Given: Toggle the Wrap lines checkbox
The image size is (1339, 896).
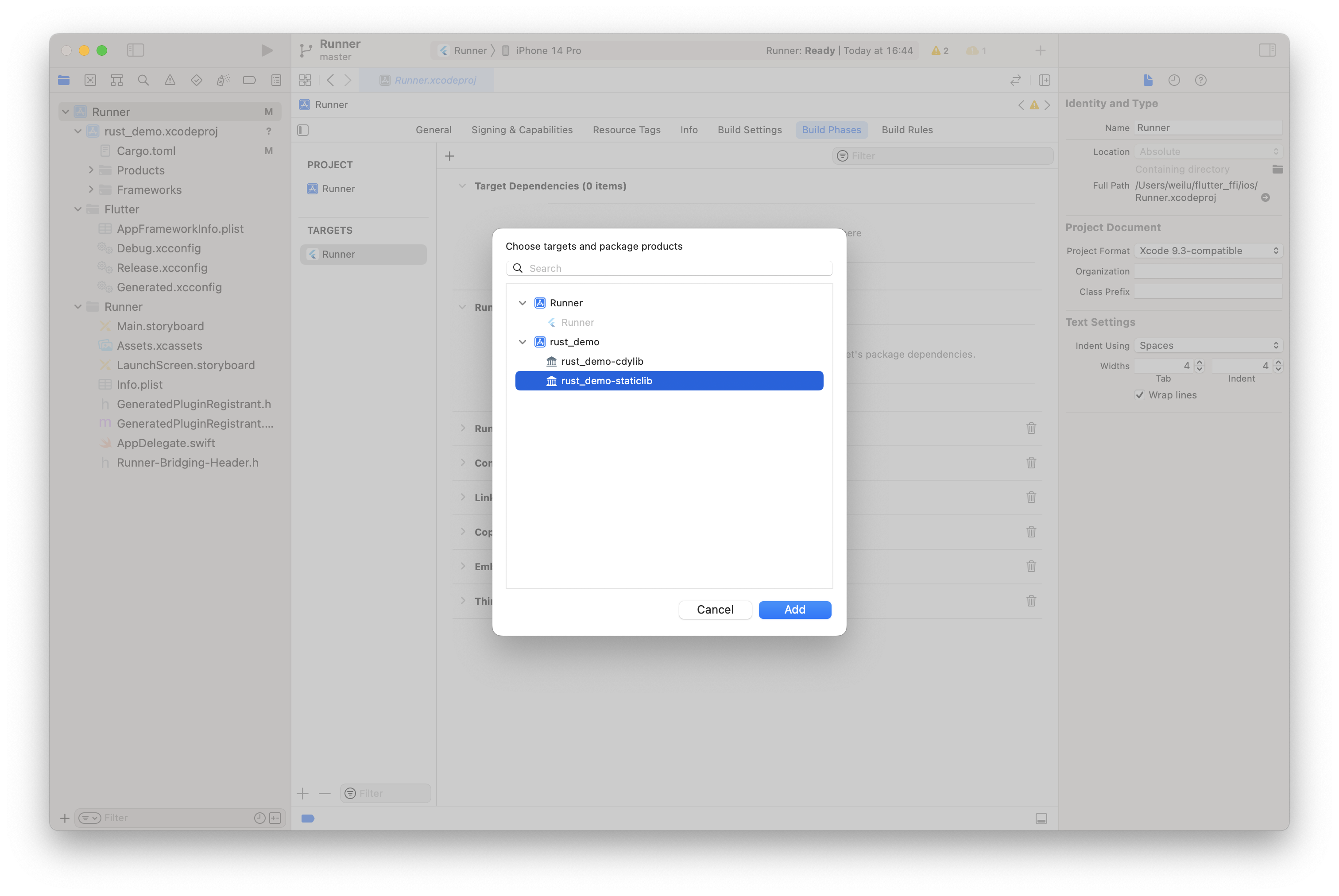Looking at the screenshot, I should (1140, 395).
